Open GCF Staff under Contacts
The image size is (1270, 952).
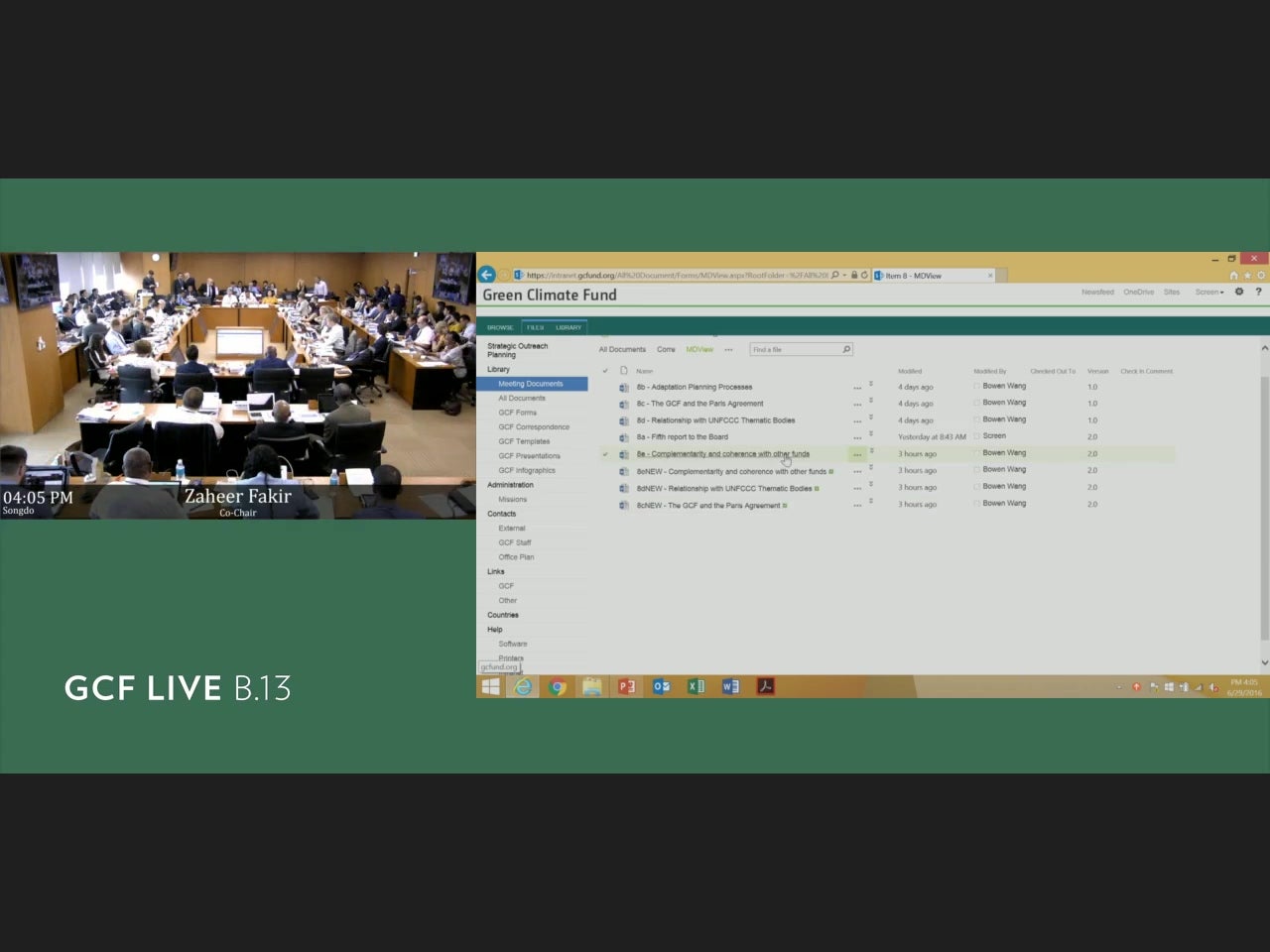[x=515, y=542]
